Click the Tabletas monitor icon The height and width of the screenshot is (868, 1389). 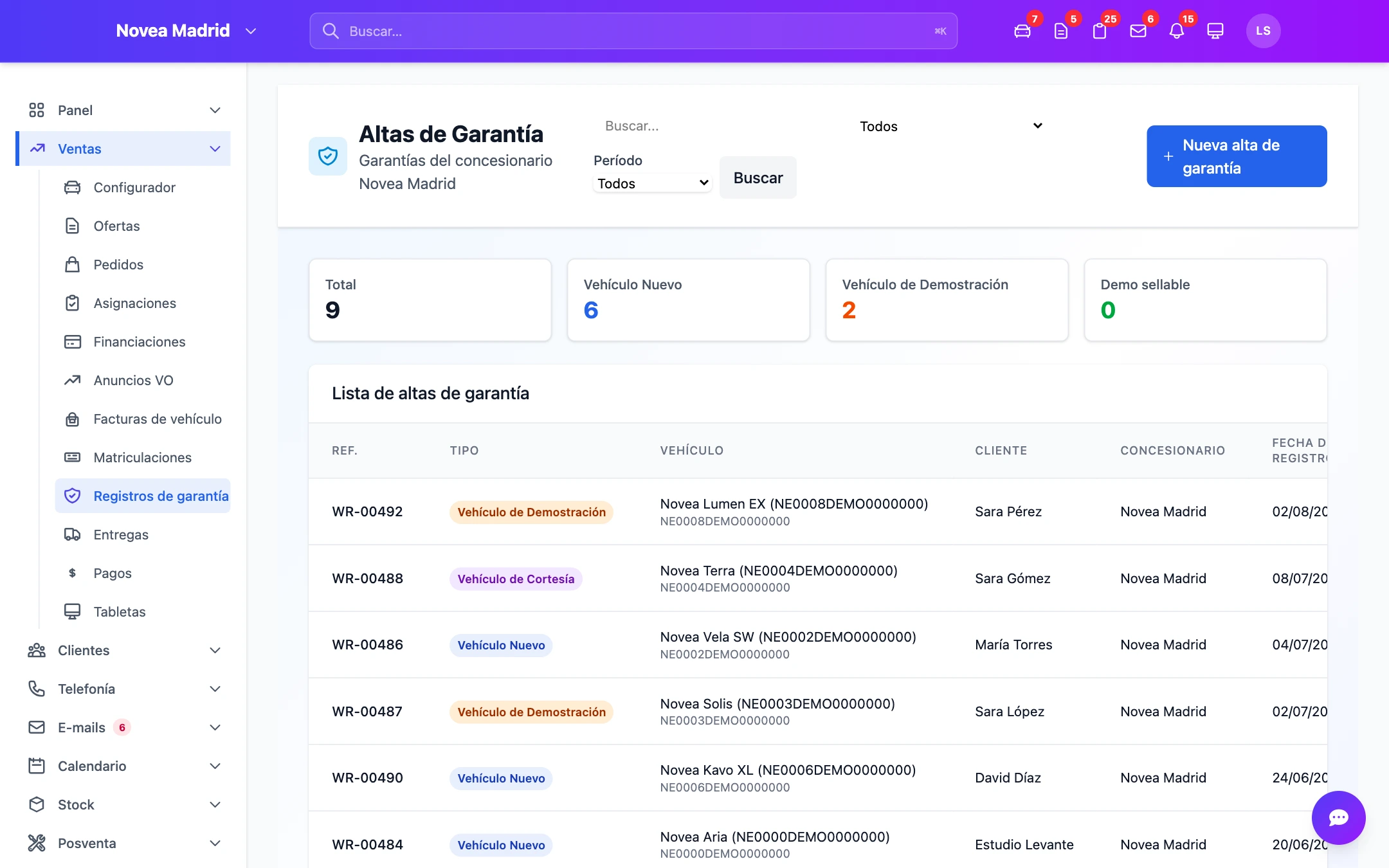pos(72,611)
